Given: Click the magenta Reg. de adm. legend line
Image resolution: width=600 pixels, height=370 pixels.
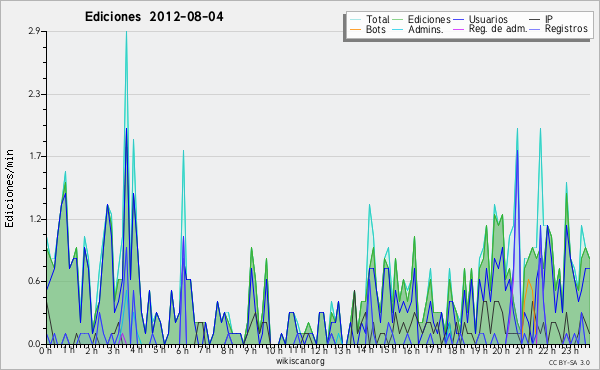Looking at the screenshot, I should pos(458,29).
